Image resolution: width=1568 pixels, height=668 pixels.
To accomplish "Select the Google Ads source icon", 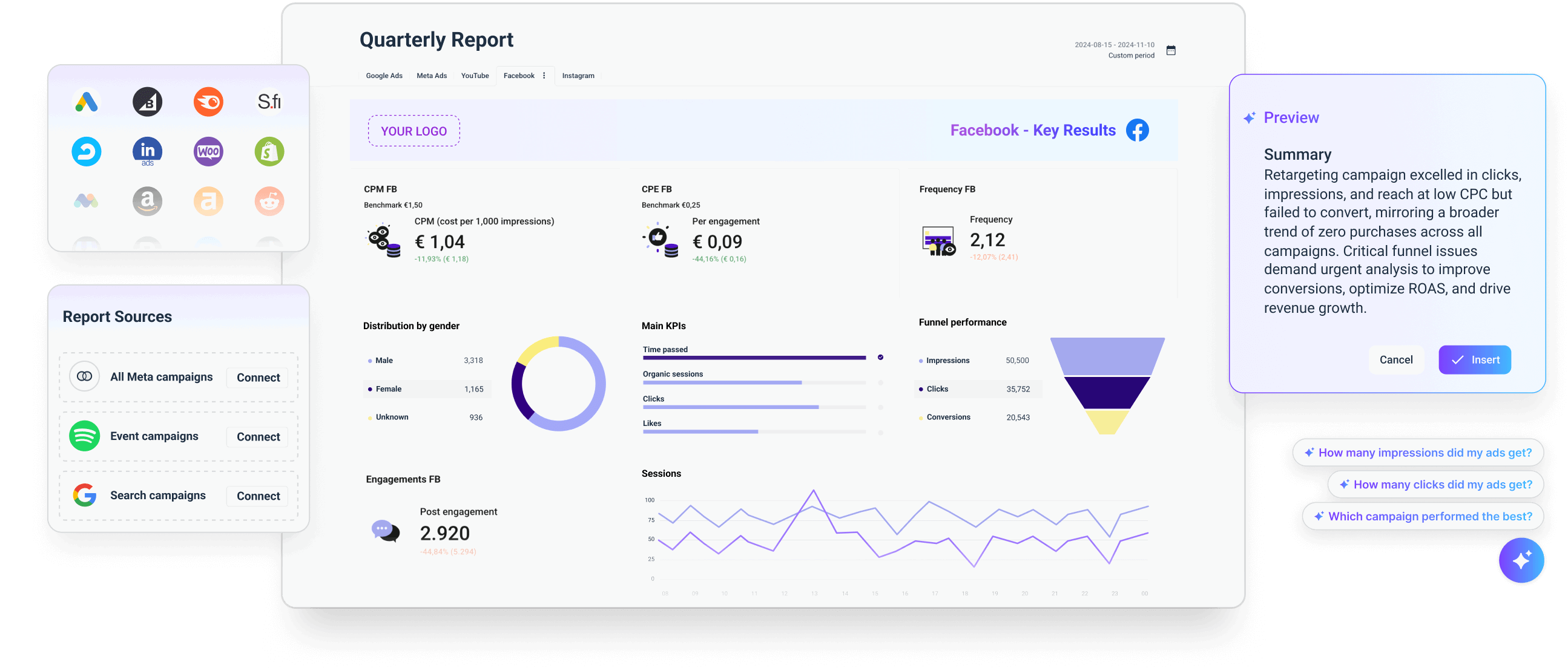I will [87, 102].
